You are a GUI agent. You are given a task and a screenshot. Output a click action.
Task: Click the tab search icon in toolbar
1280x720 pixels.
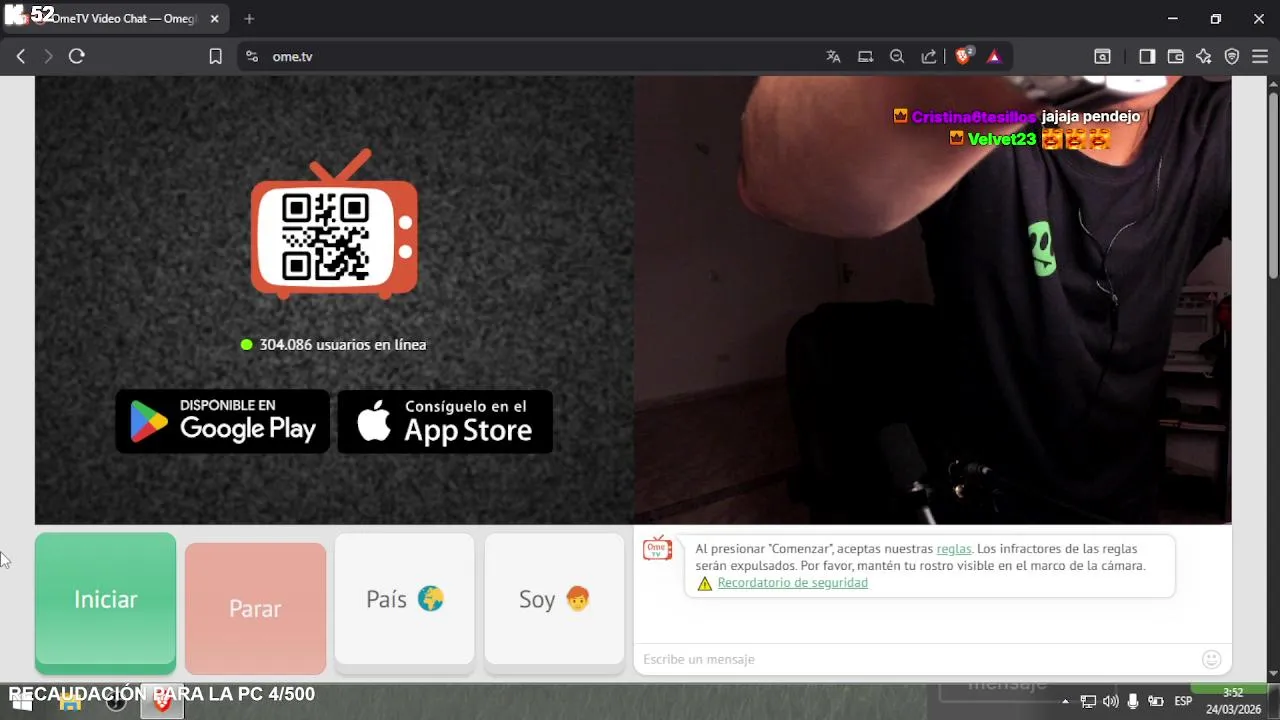[1102, 57]
